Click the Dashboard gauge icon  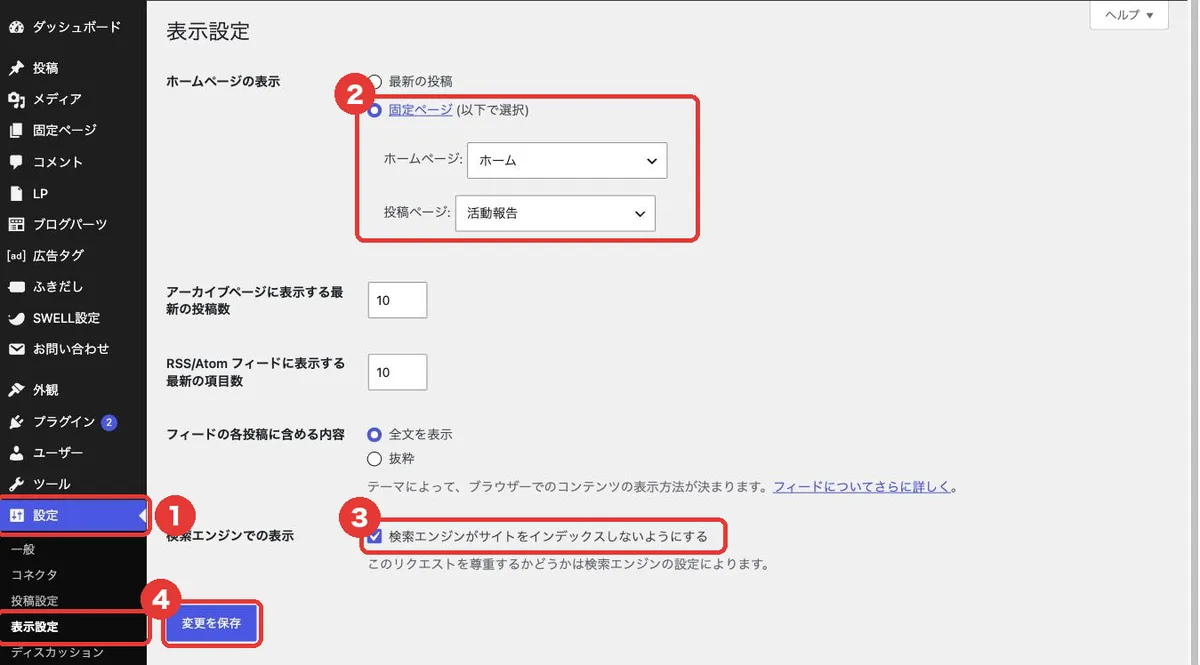pyautogui.click(x=16, y=27)
